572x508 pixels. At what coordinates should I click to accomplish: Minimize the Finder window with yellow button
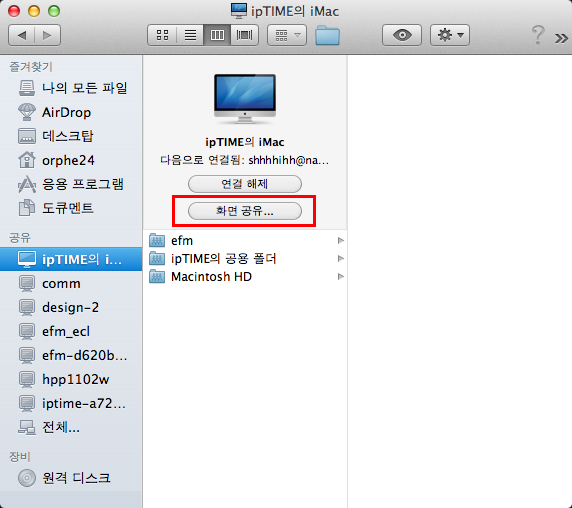34,11
